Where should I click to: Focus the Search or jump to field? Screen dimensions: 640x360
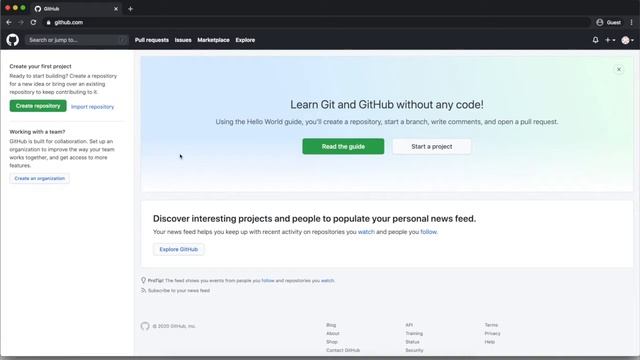pyautogui.click(x=76, y=40)
